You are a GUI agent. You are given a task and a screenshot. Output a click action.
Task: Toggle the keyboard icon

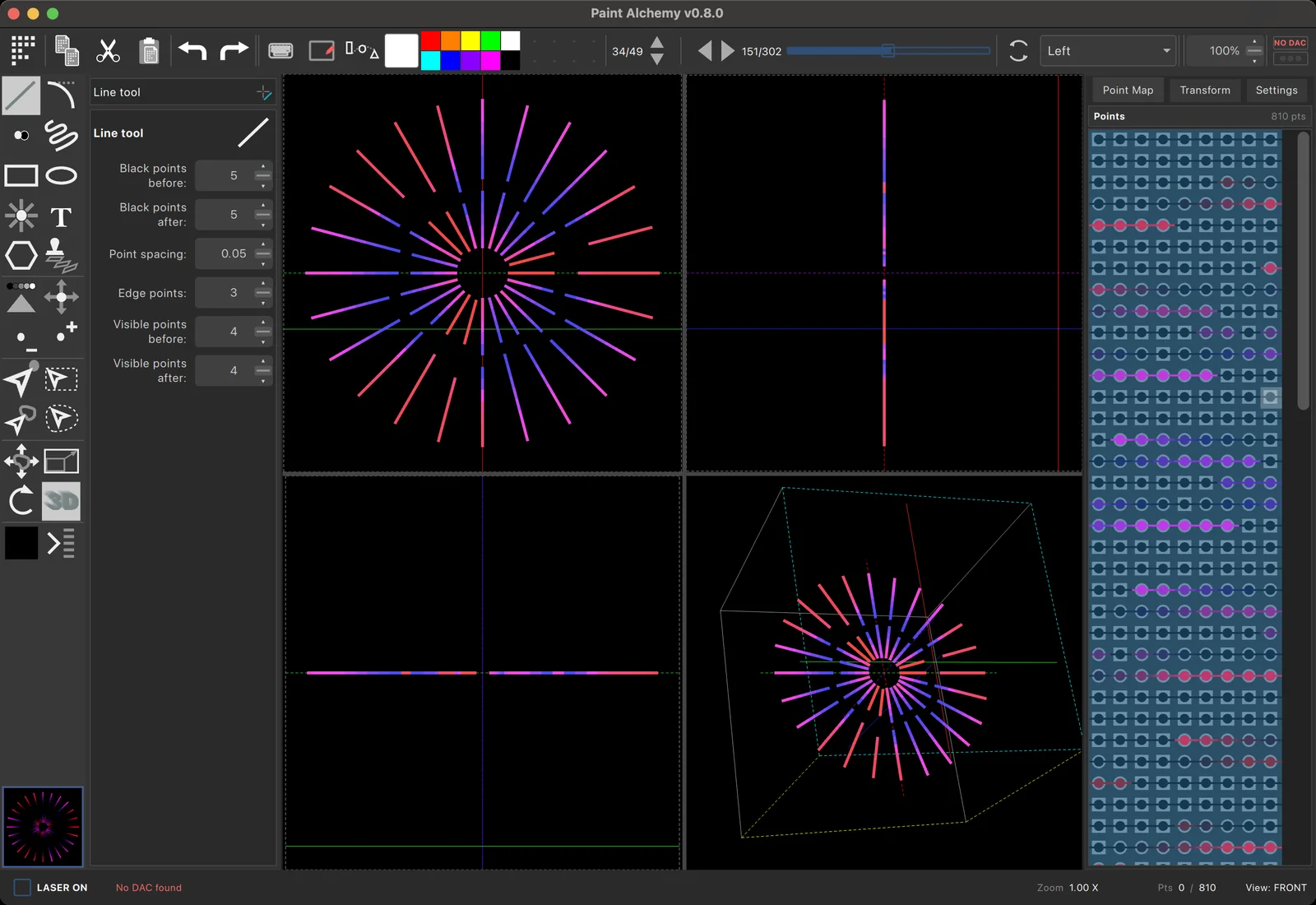click(280, 51)
